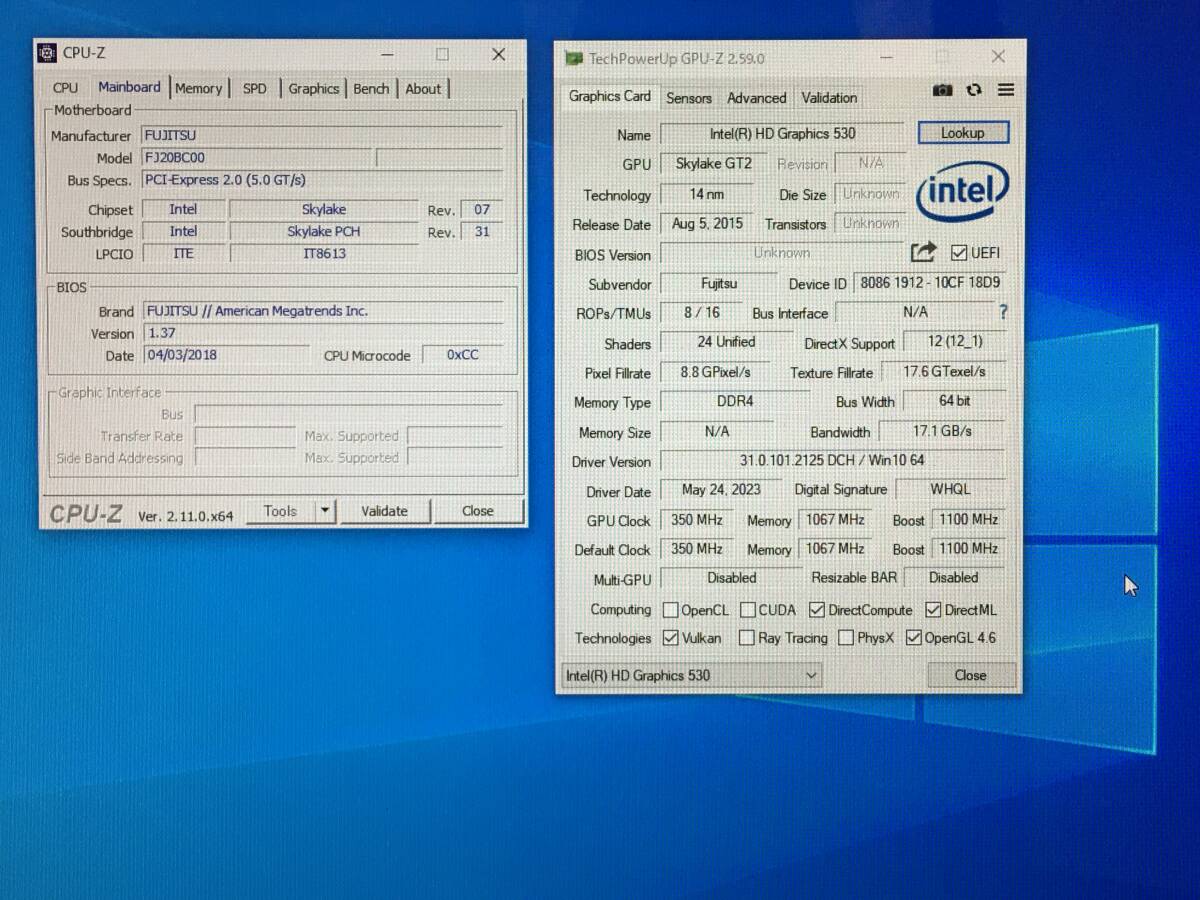Take GPU-Z screenshot with camera icon
This screenshot has height=900, width=1200.
942,90
